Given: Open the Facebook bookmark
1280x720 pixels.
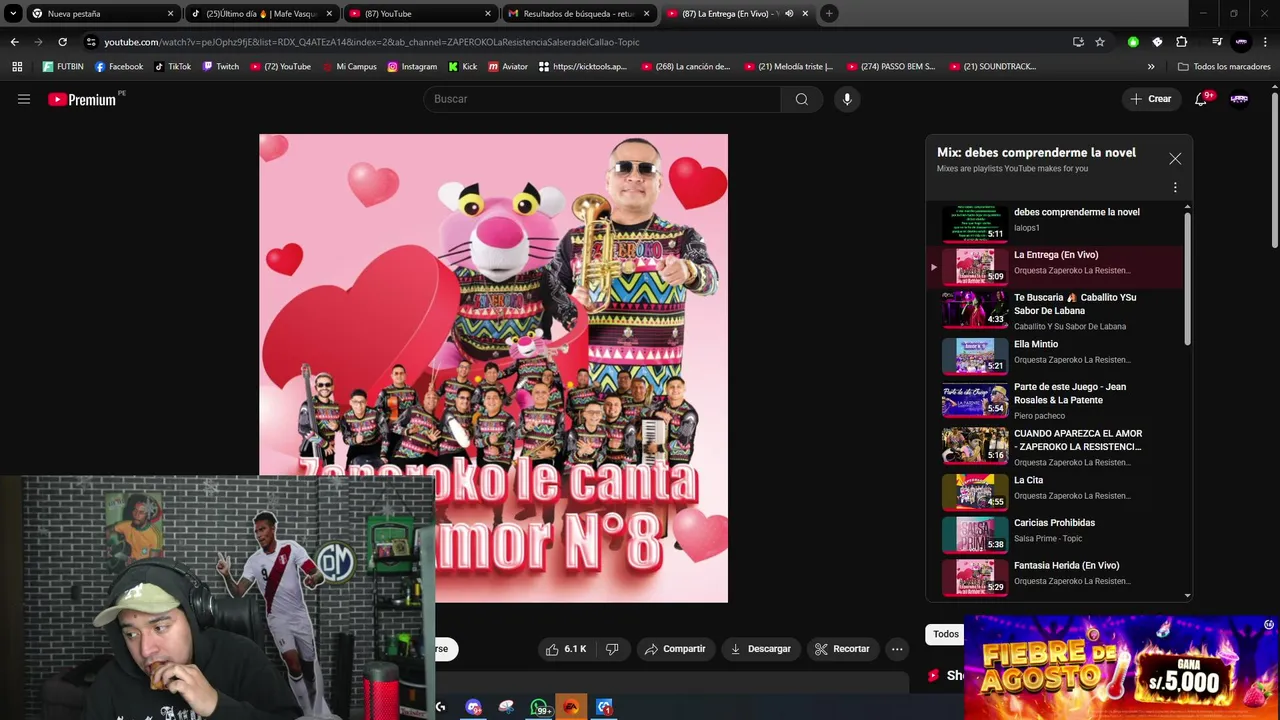Looking at the screenshot, I should click(119, 67).
